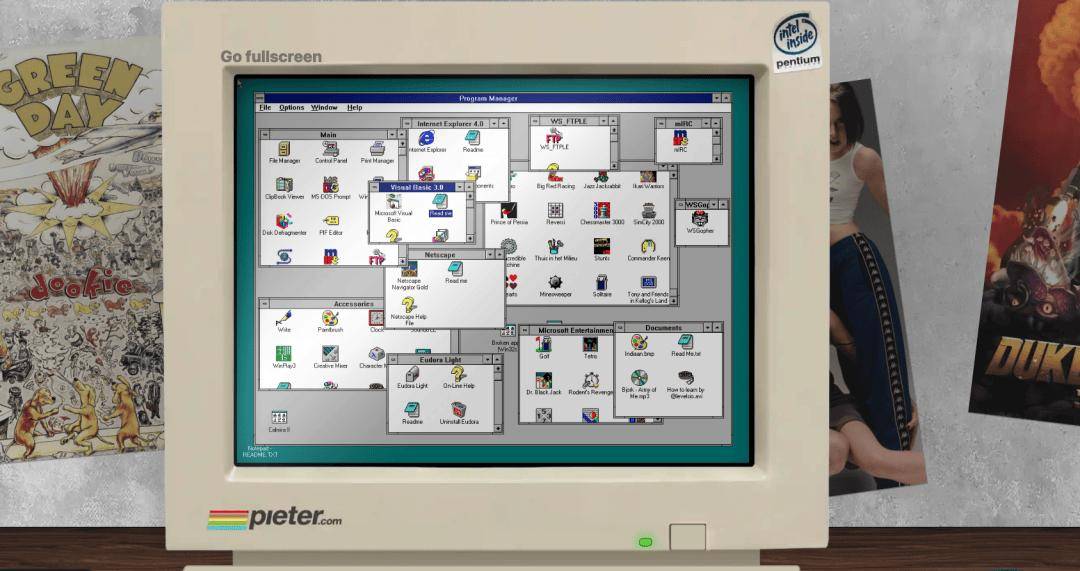Launch MS-DOS Prompt icon
Screen dimensions: 1080x571
(331, 188)
